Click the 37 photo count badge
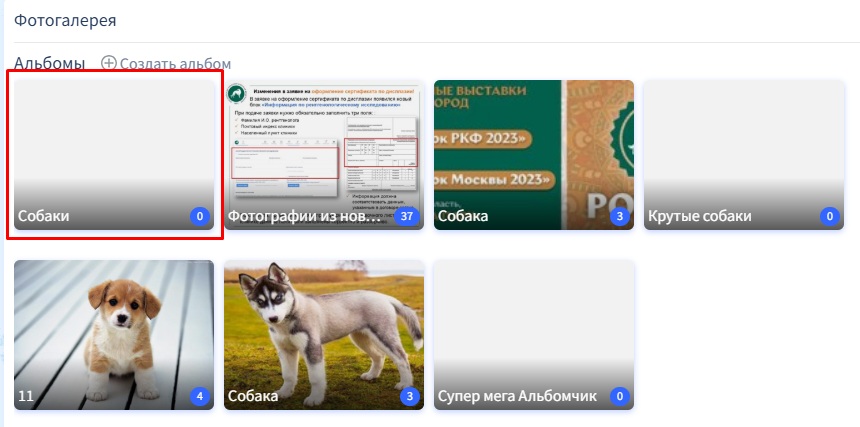Screen dimensions: 860x427 pyautogui.click(x=406, y=217)
